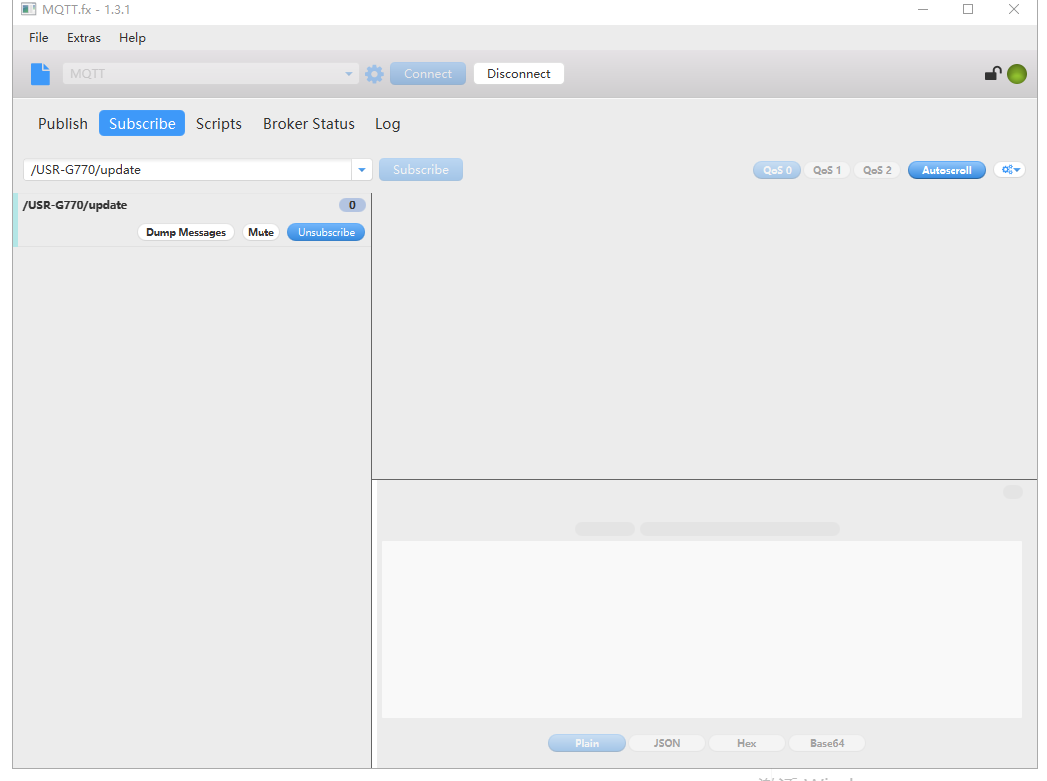Click the unlocked padlock icon
Image resolution: width=1047 pixels, height=781 pixels.
(993, 73)
